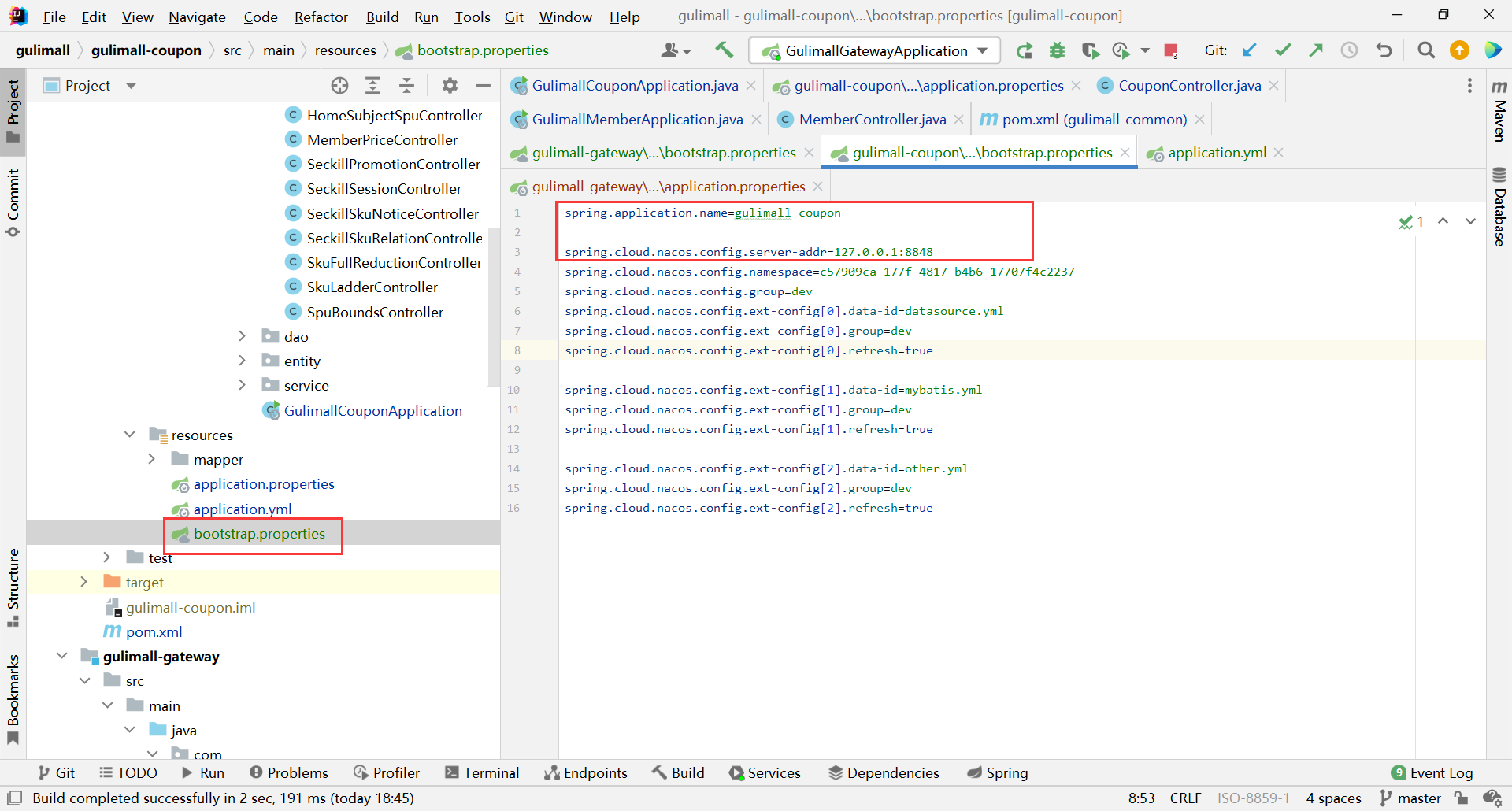Image resolution: width=1512 pixels, height=811 pixels.
Task: Click the orange IDE update icon
Action: 1459,50
